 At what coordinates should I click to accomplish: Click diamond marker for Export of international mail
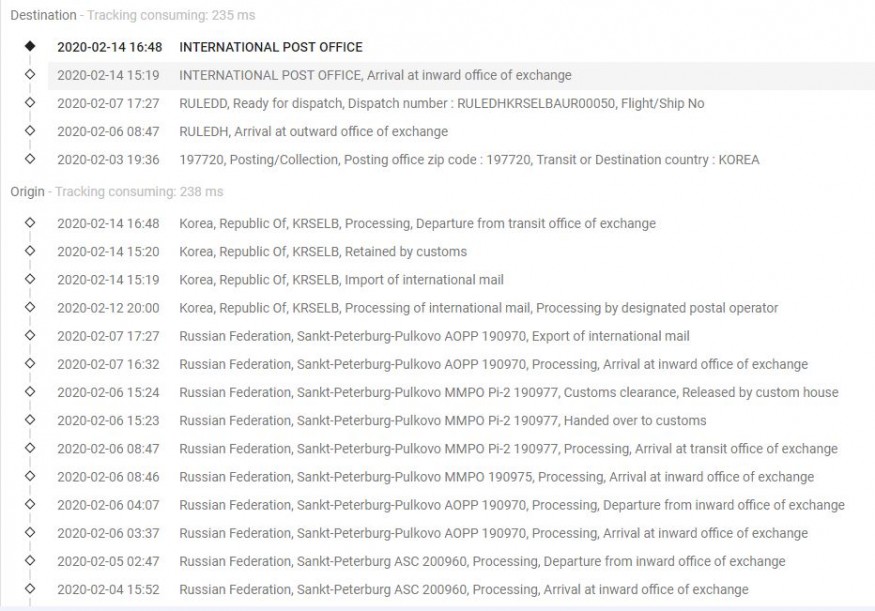29,335
